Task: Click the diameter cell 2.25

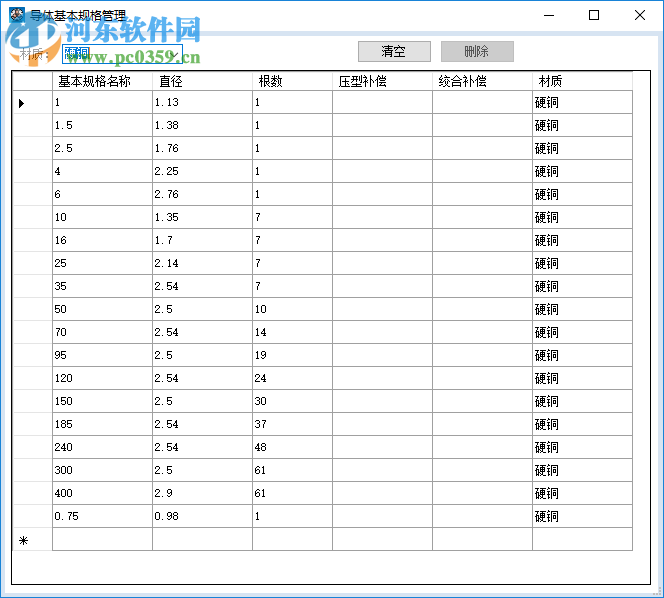Action: click(202, 171)
